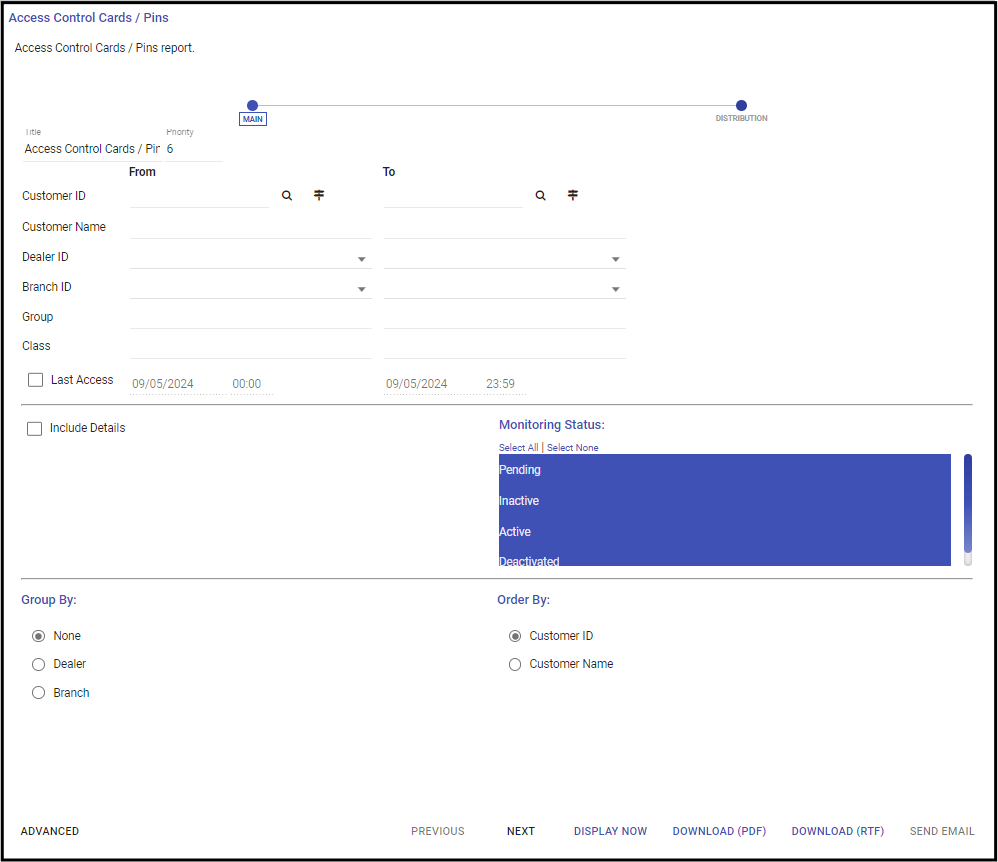
Task: Click SEND EMAIL button
Action: [942, 831]
